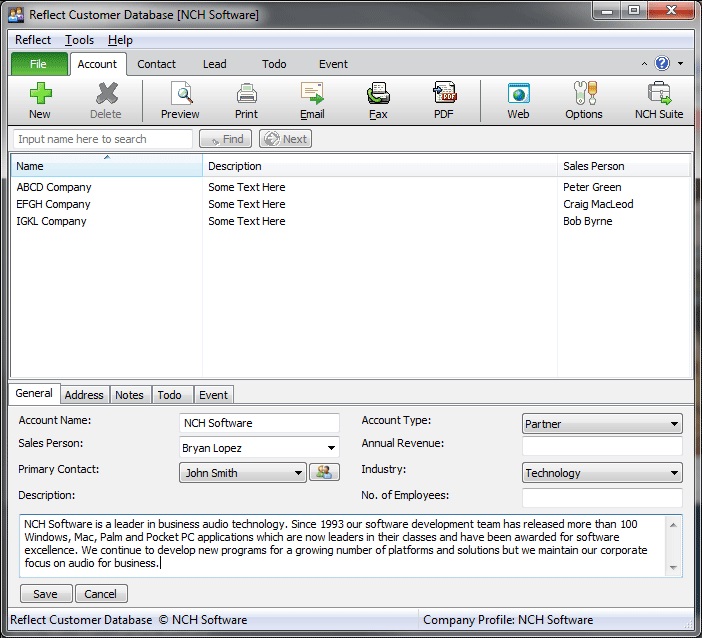
Task: Open the Address details tab
Action: [x=84, y=395]
